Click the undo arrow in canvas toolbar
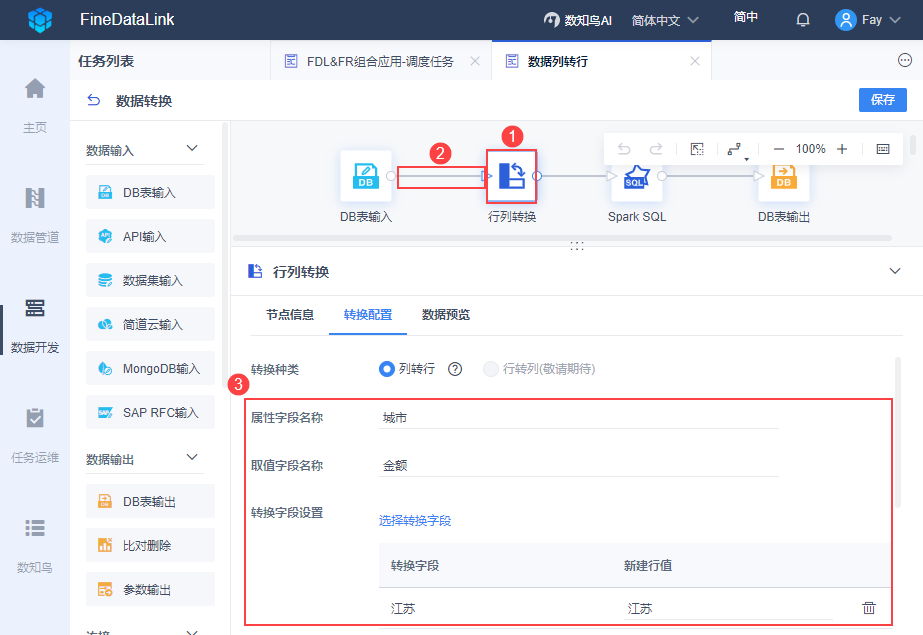 click(624, 149)
